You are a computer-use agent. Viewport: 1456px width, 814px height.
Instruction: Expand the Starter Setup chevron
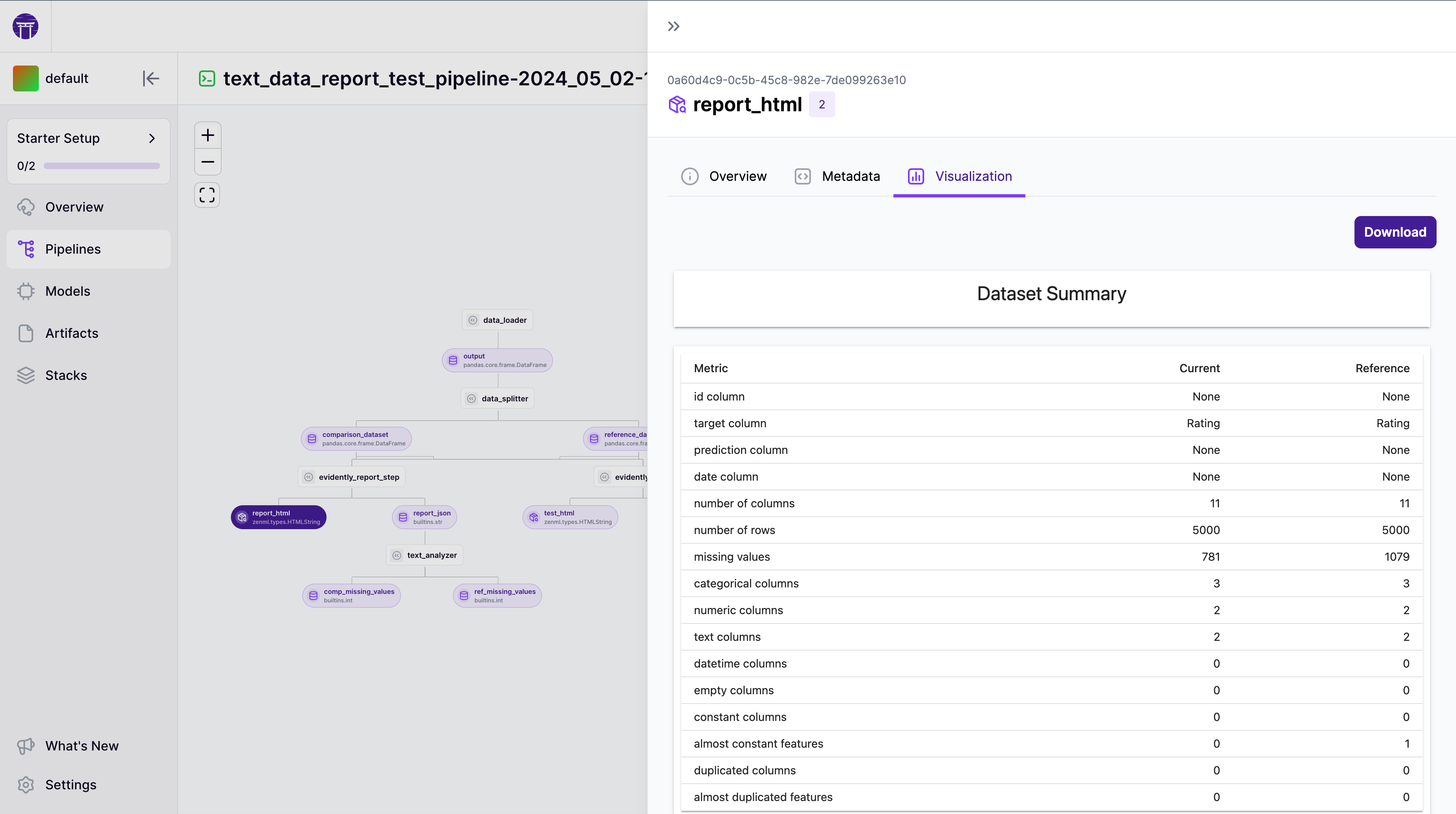point(152,138)
